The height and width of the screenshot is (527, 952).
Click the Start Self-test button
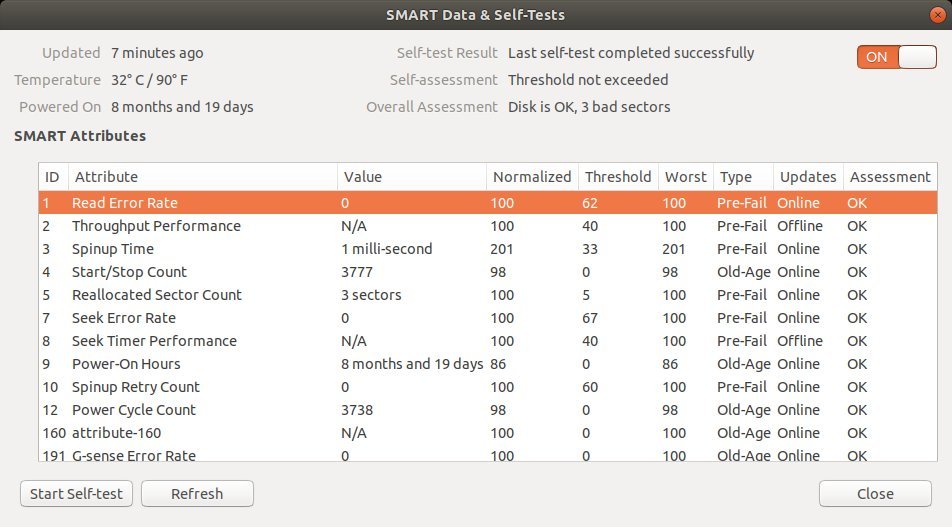click(x=76, y=493)
